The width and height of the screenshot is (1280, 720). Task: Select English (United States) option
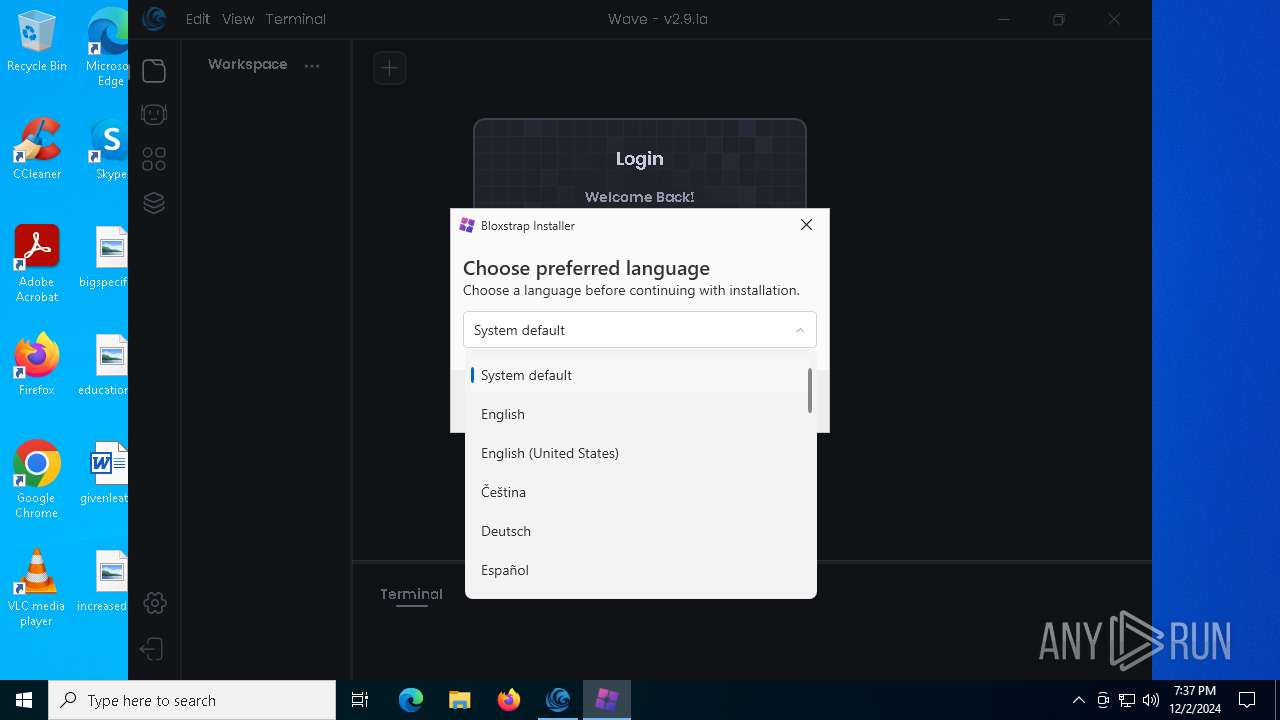pos(640,453)
